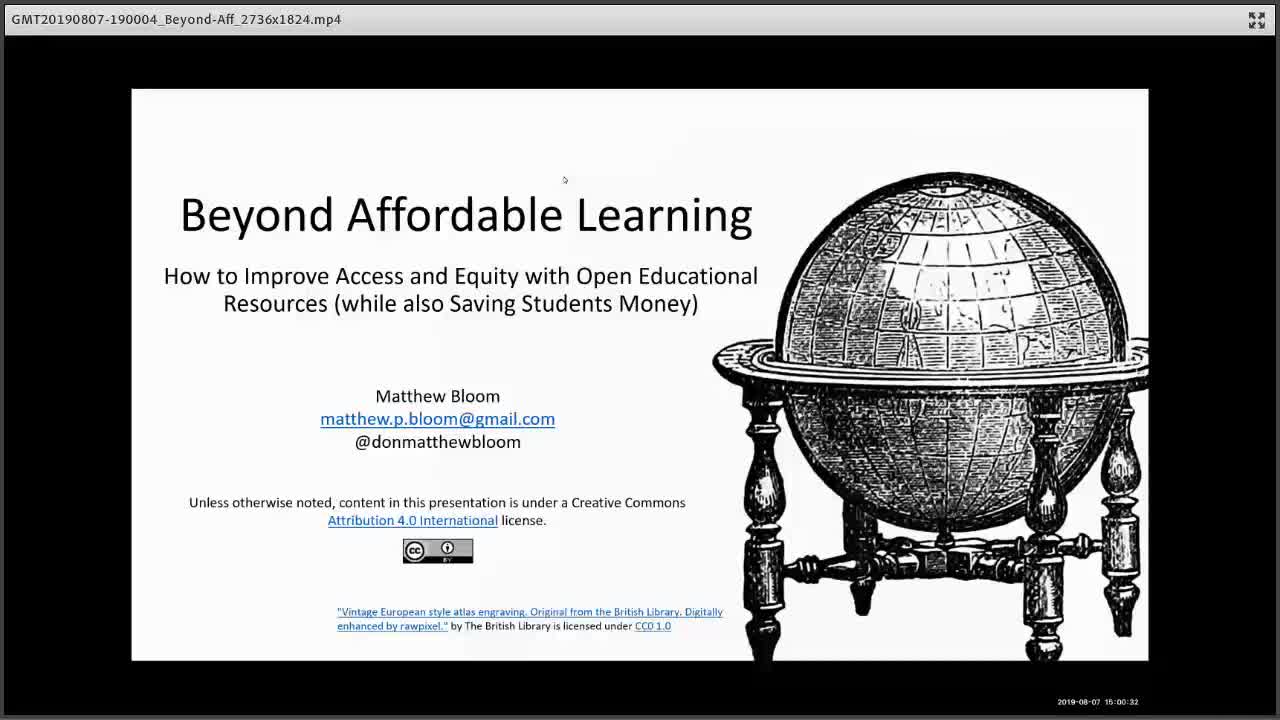Open the Attribution 4.0 International link
The width and height of the screenshot is (1280, 720).
412,520
